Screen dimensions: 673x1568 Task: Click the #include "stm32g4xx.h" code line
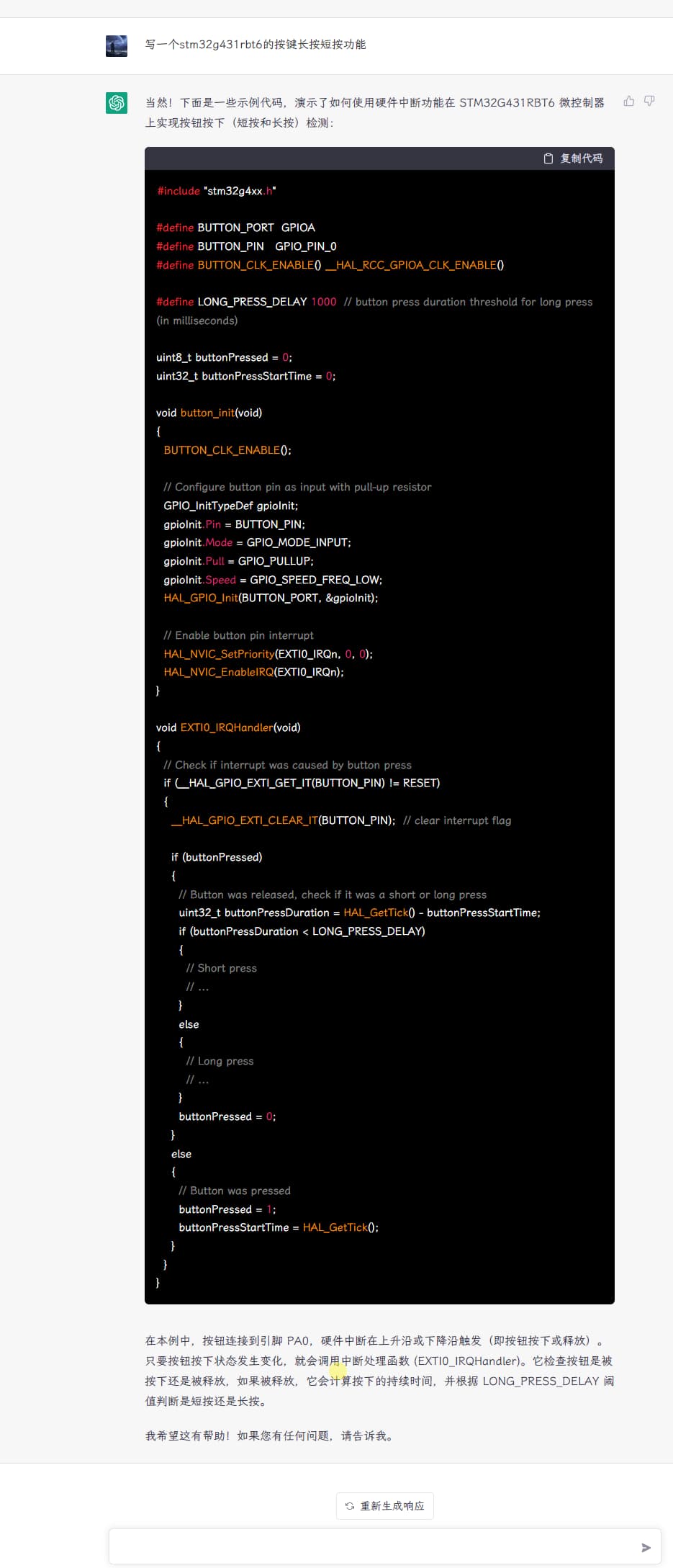217,191
